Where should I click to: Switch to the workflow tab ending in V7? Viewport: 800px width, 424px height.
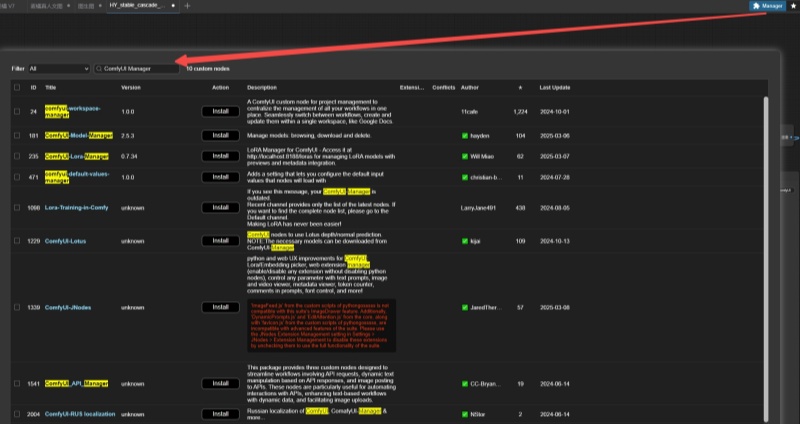[x=8, y=6]
